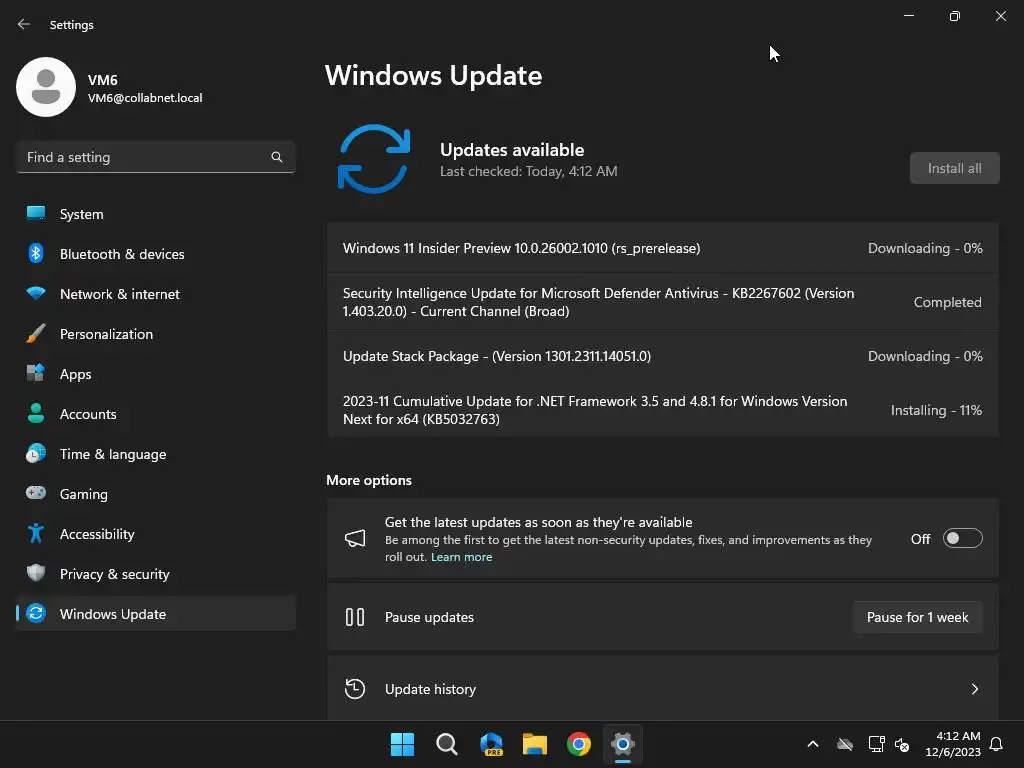Click the Accounts person icon
This screenshot has width=1024, height=768.
(36, 413)
